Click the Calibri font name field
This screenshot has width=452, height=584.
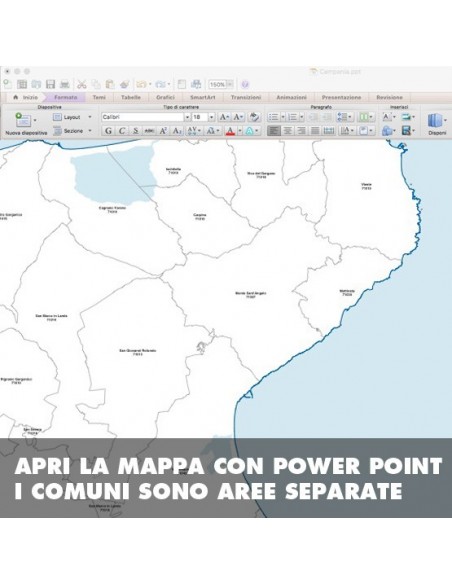click(143, 117)
